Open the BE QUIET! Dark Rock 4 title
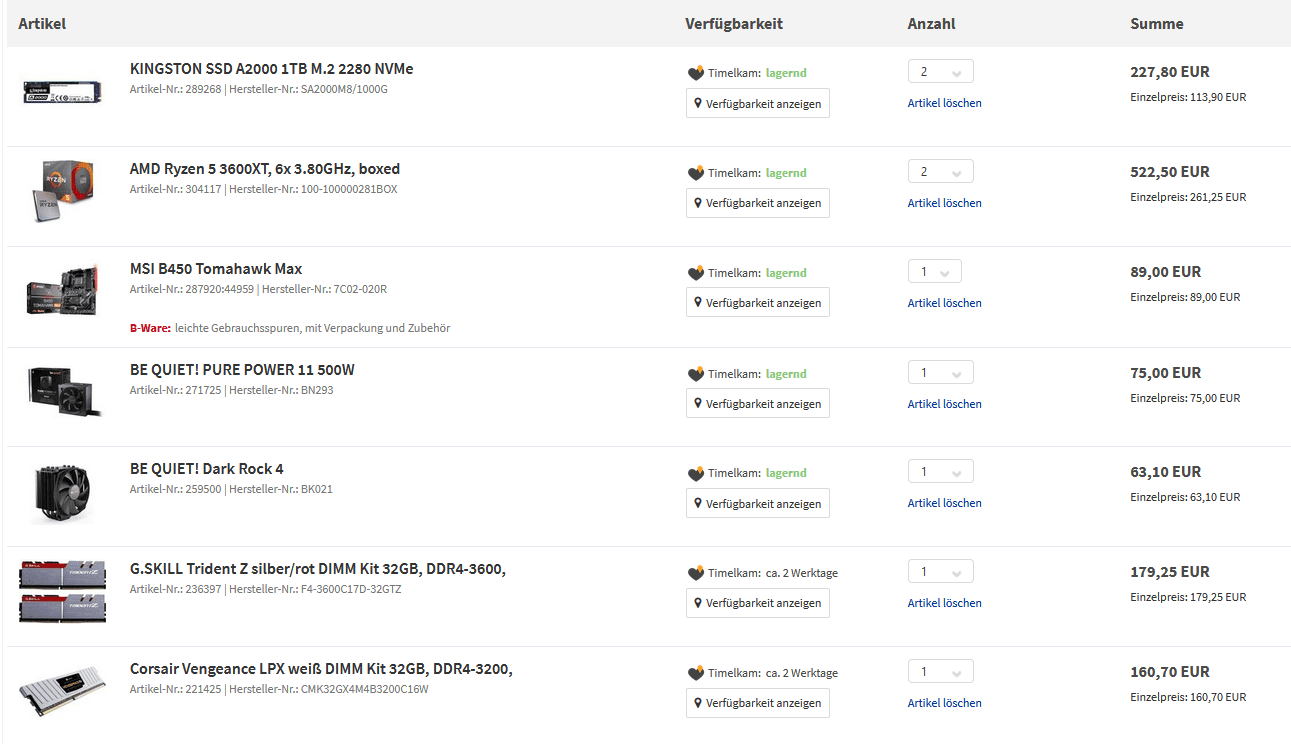 point(207,469)
